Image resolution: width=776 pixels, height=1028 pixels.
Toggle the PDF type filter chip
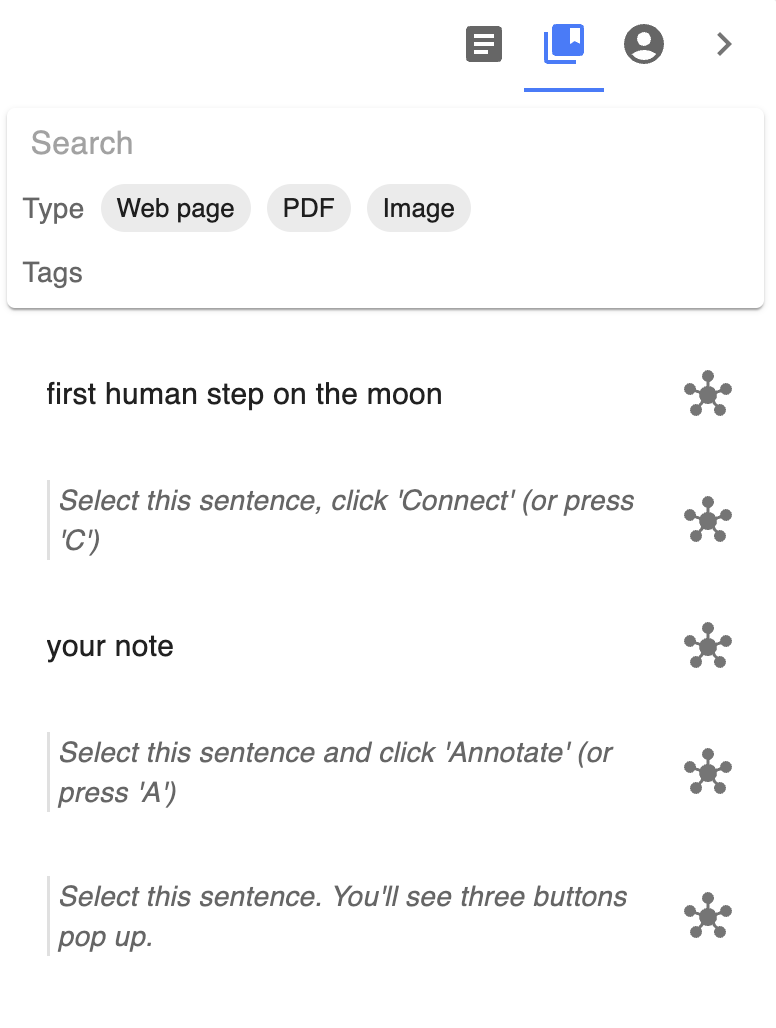tap(309, 208)
